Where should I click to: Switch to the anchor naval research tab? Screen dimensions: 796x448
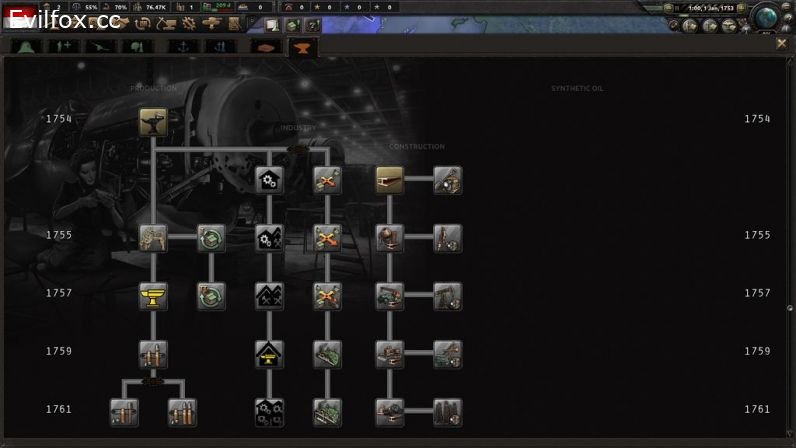pos(183,46)
